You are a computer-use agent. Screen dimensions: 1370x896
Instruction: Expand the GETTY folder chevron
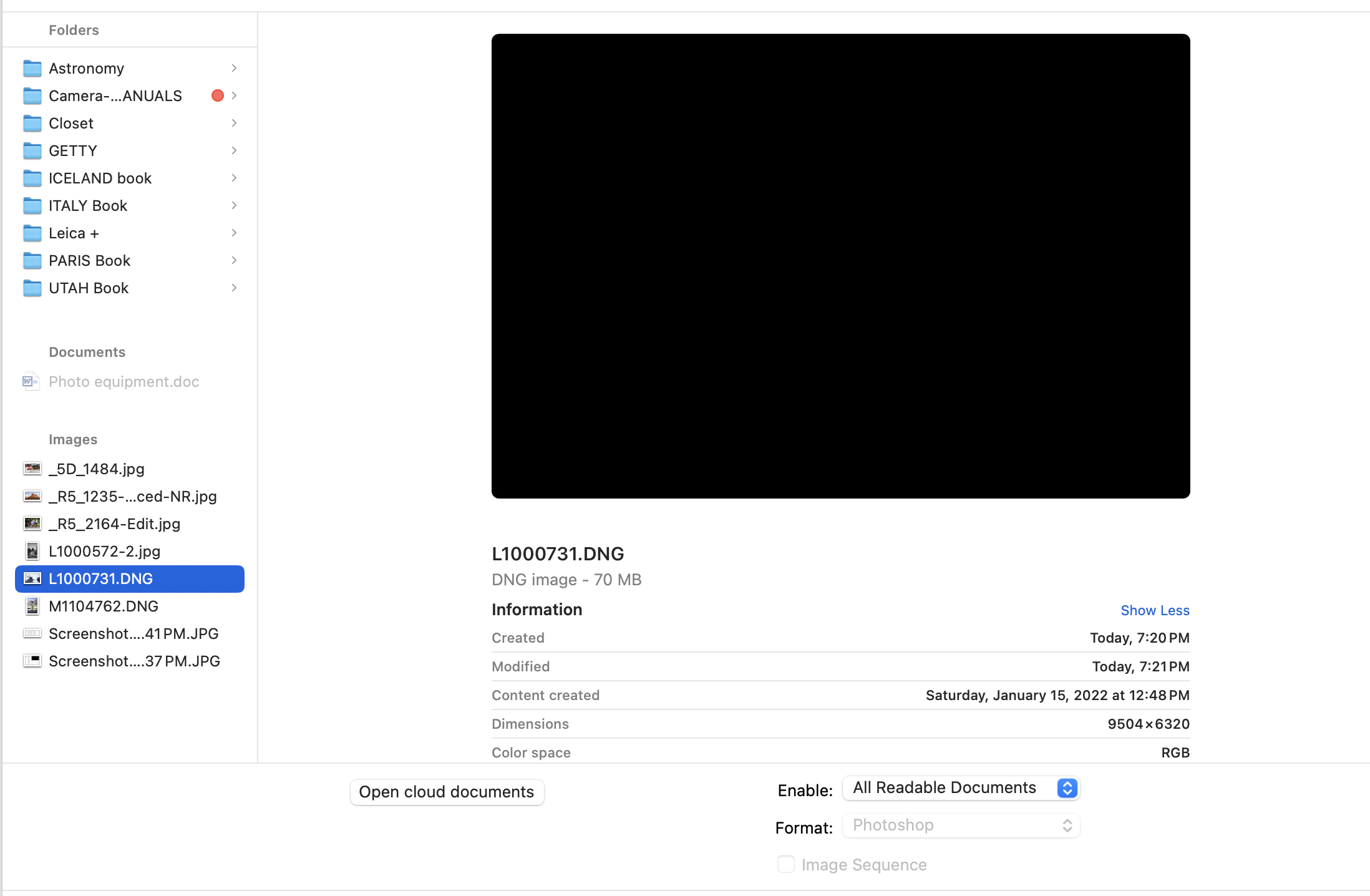(234, 151)
